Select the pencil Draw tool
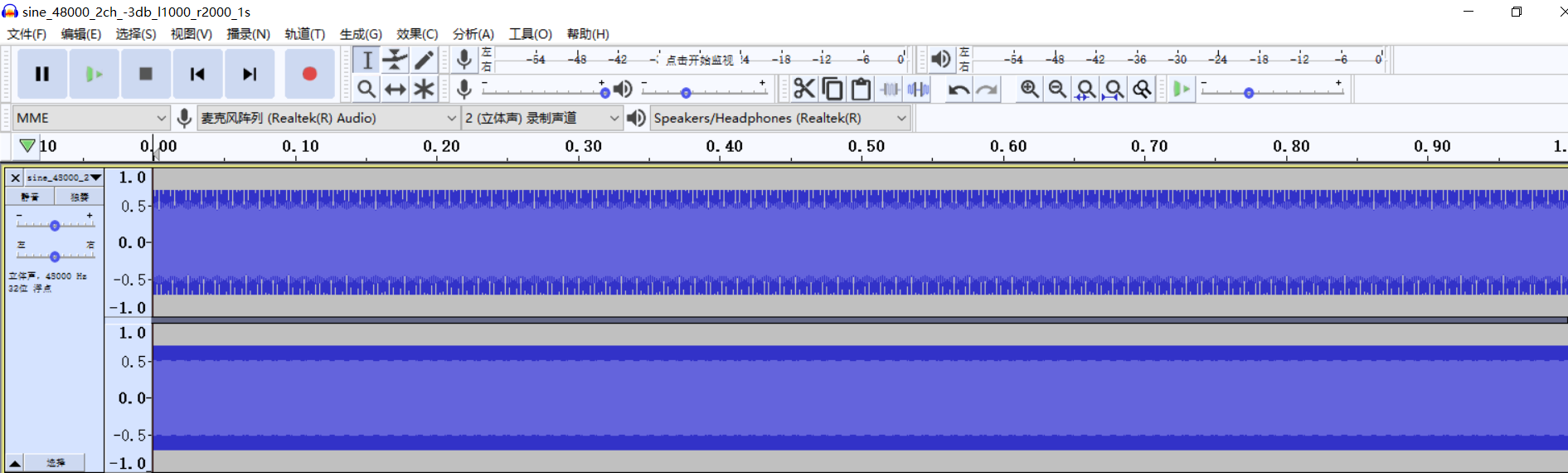Screen dimensions: 1568x473 [424, 60]
